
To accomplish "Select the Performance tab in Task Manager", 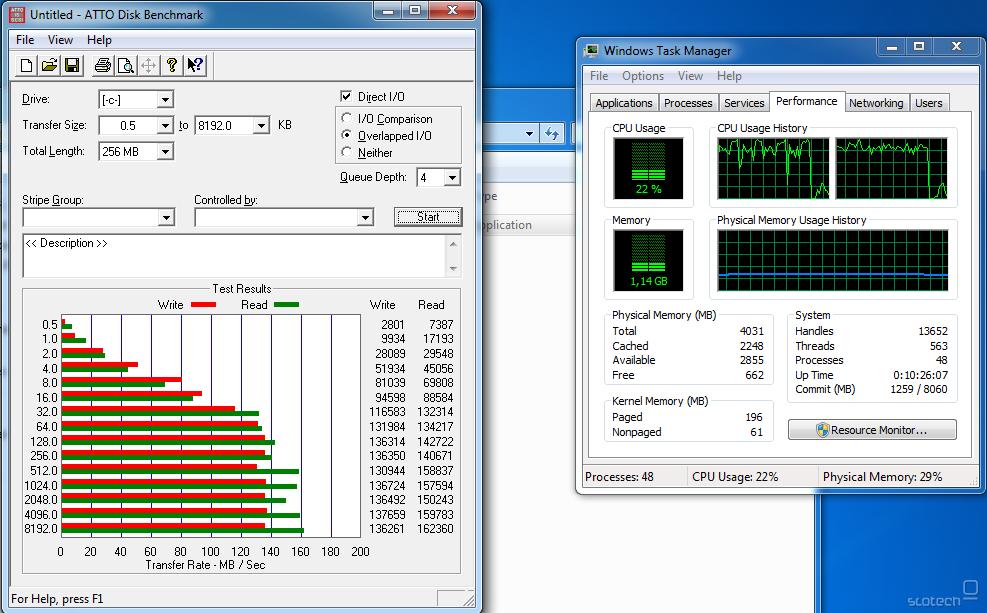I will (x=806, y=101).
